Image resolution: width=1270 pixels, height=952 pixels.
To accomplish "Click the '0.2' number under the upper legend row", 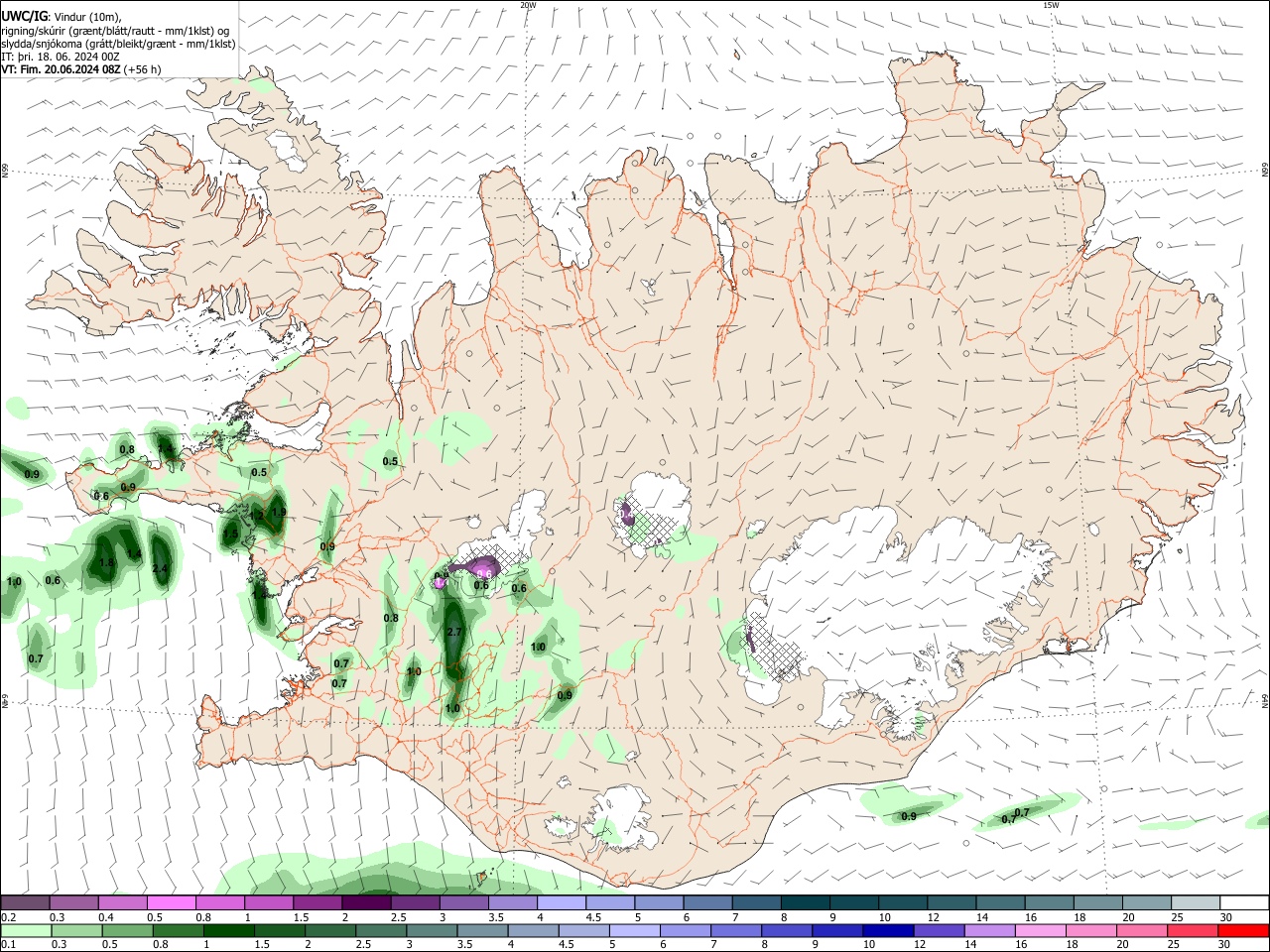I will pyautogui.click(x=8, y=917).
